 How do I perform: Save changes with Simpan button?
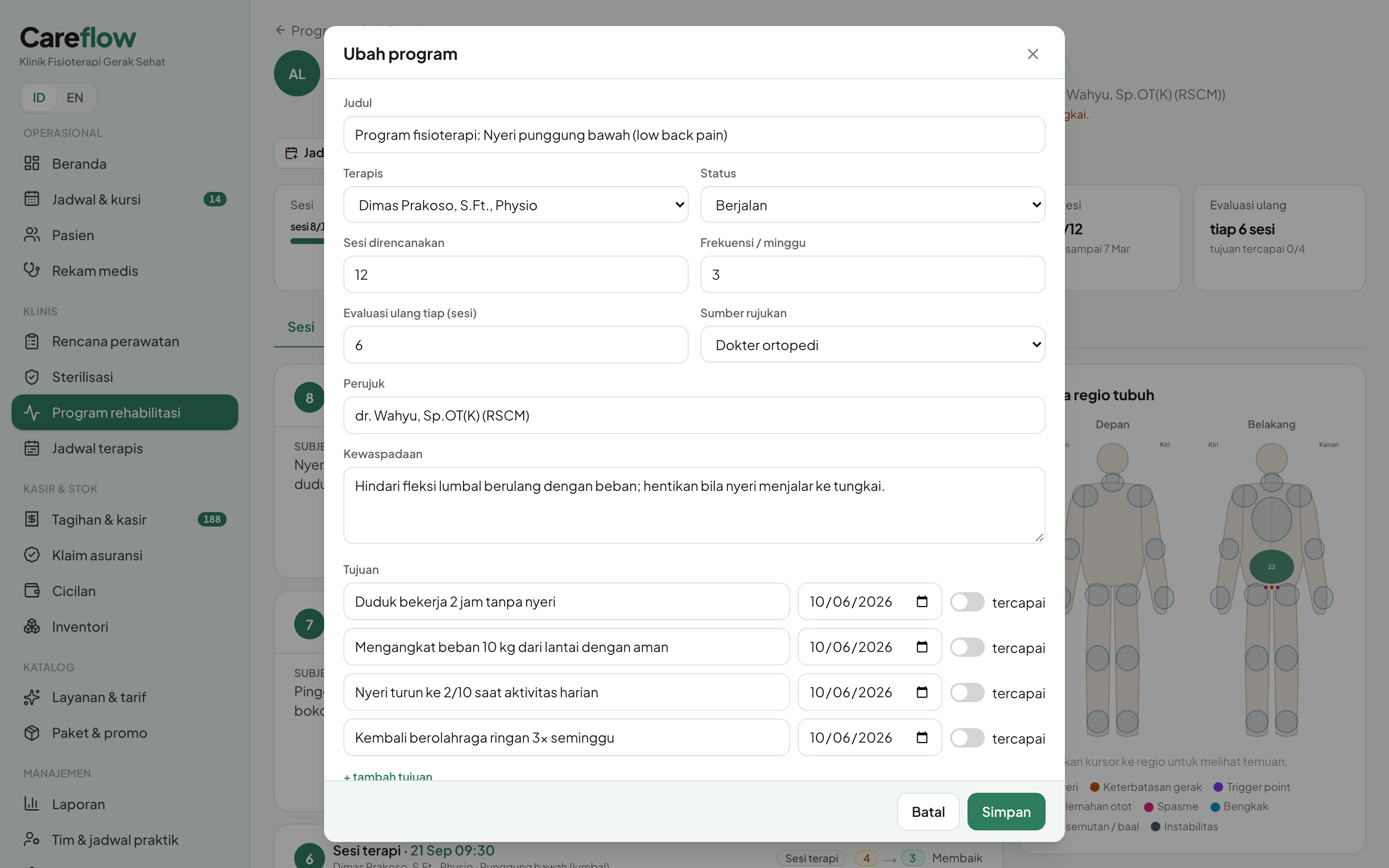(1006, 812)
